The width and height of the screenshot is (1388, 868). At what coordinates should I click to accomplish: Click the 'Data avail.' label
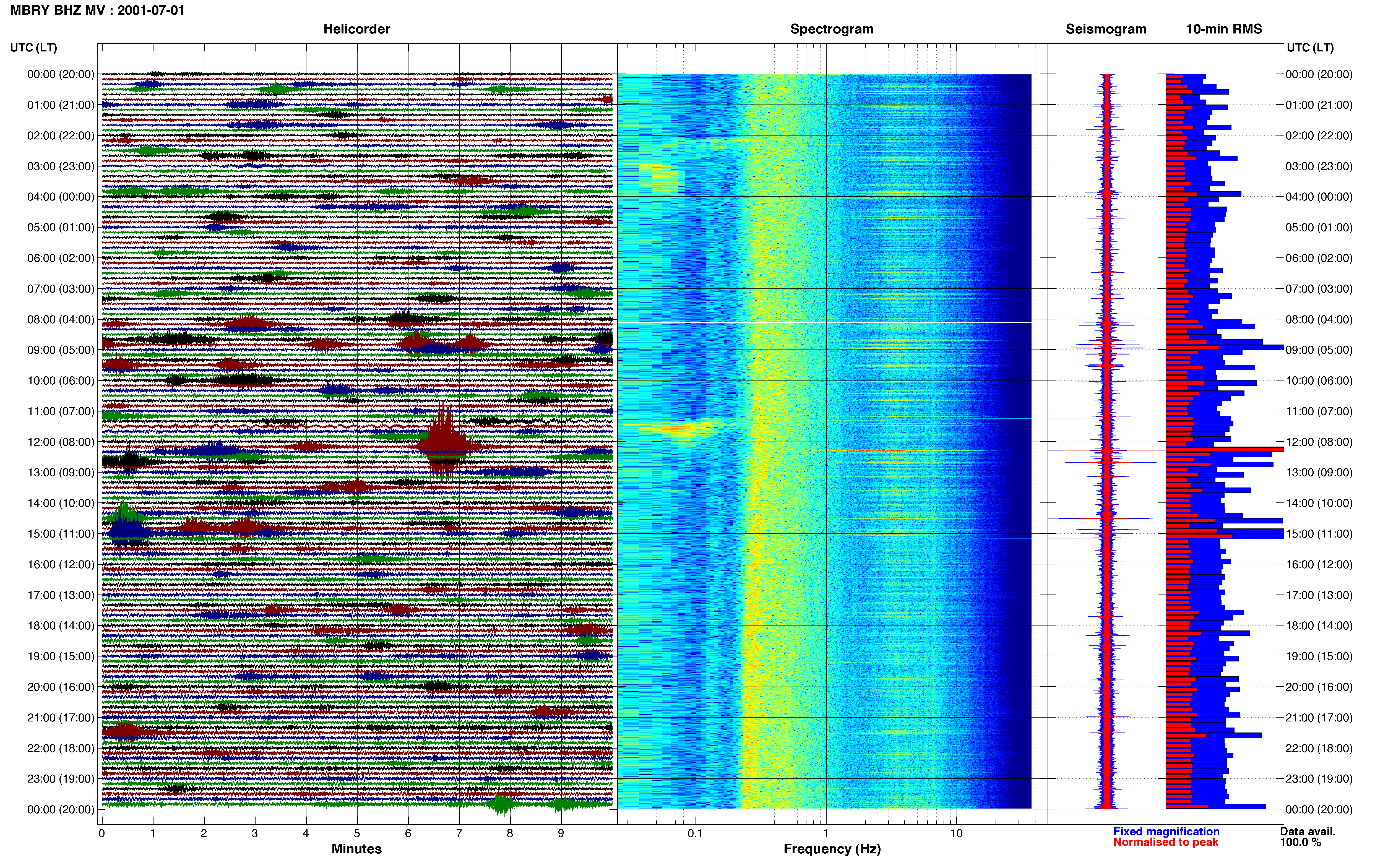click(x=1308, y=831)
